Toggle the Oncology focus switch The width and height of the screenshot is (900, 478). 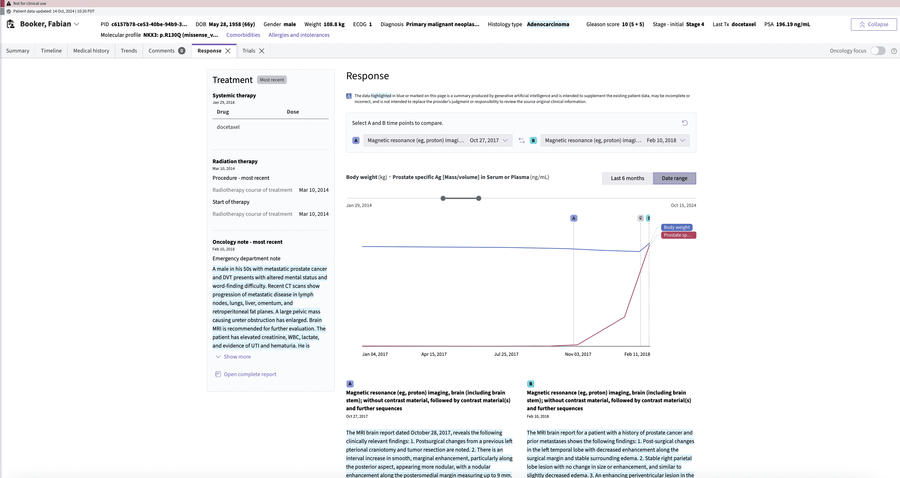point(877,50)
